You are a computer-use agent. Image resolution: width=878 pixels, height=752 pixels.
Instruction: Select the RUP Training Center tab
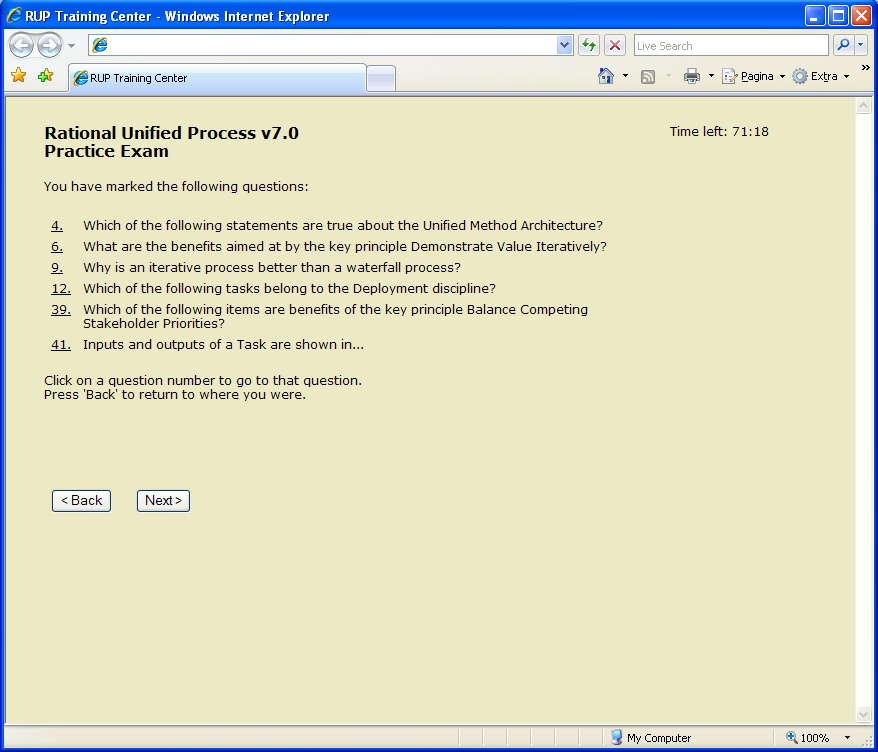click(217, 78)
